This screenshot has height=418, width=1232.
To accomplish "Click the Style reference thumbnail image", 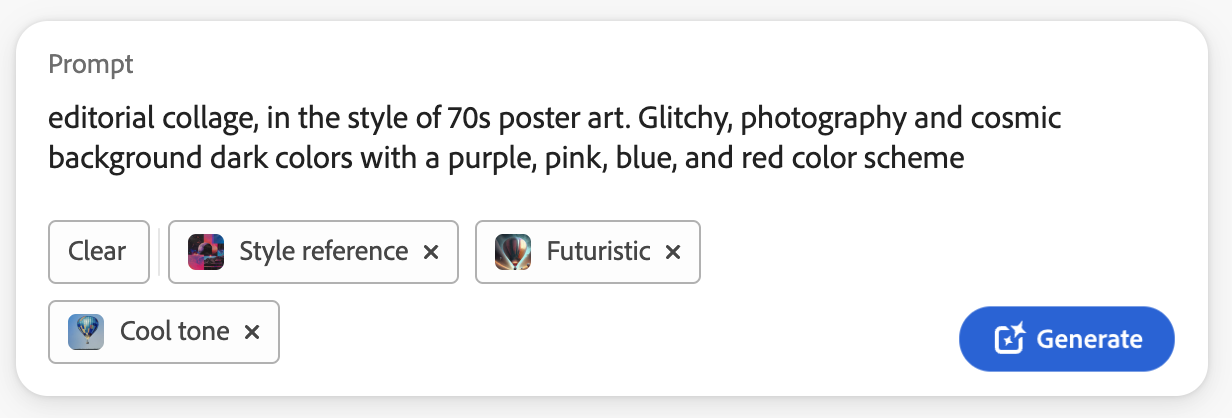I will tap(206, 252).
